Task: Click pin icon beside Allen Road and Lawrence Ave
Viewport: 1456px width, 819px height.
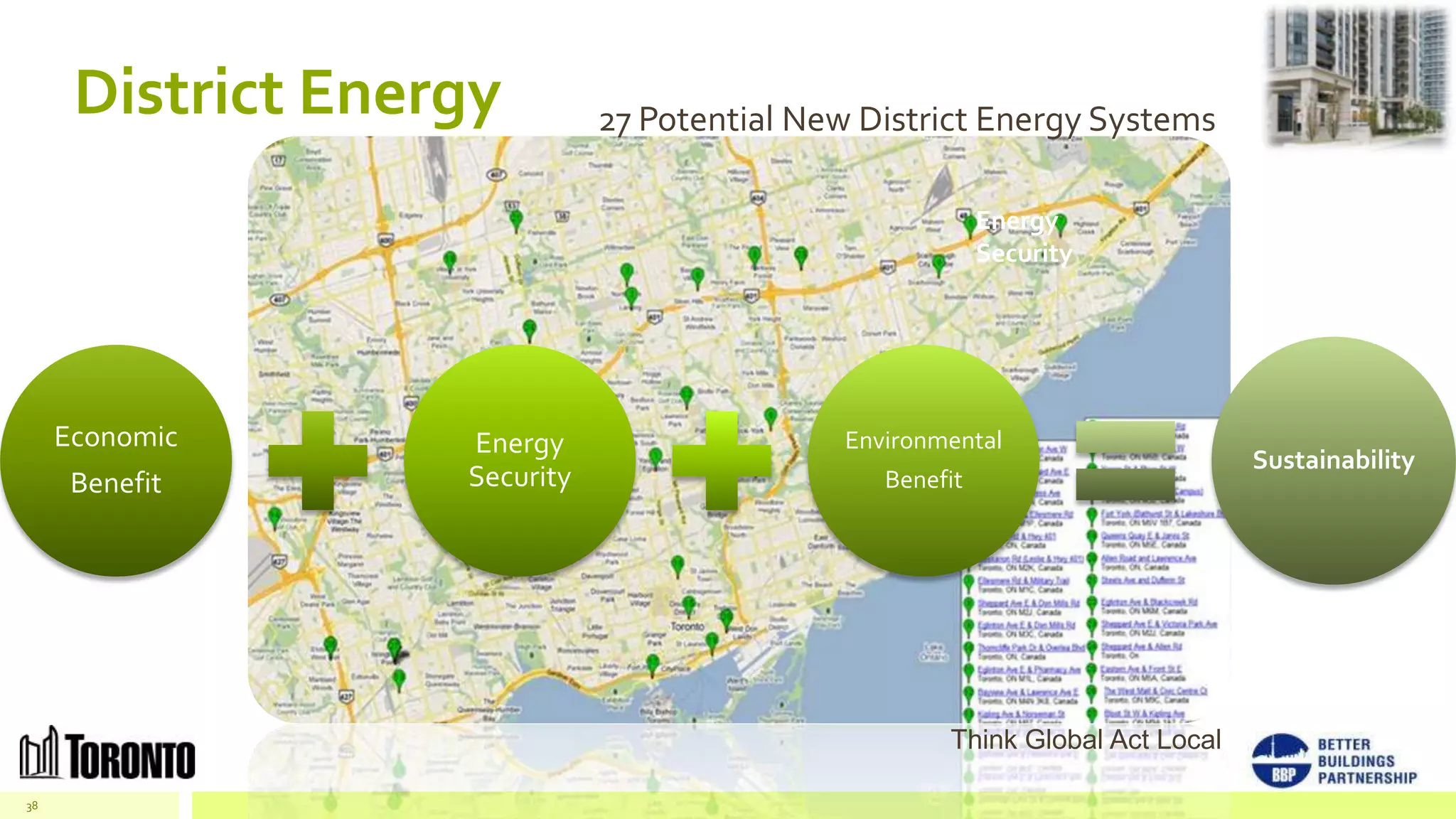Action: point(1092,561)
